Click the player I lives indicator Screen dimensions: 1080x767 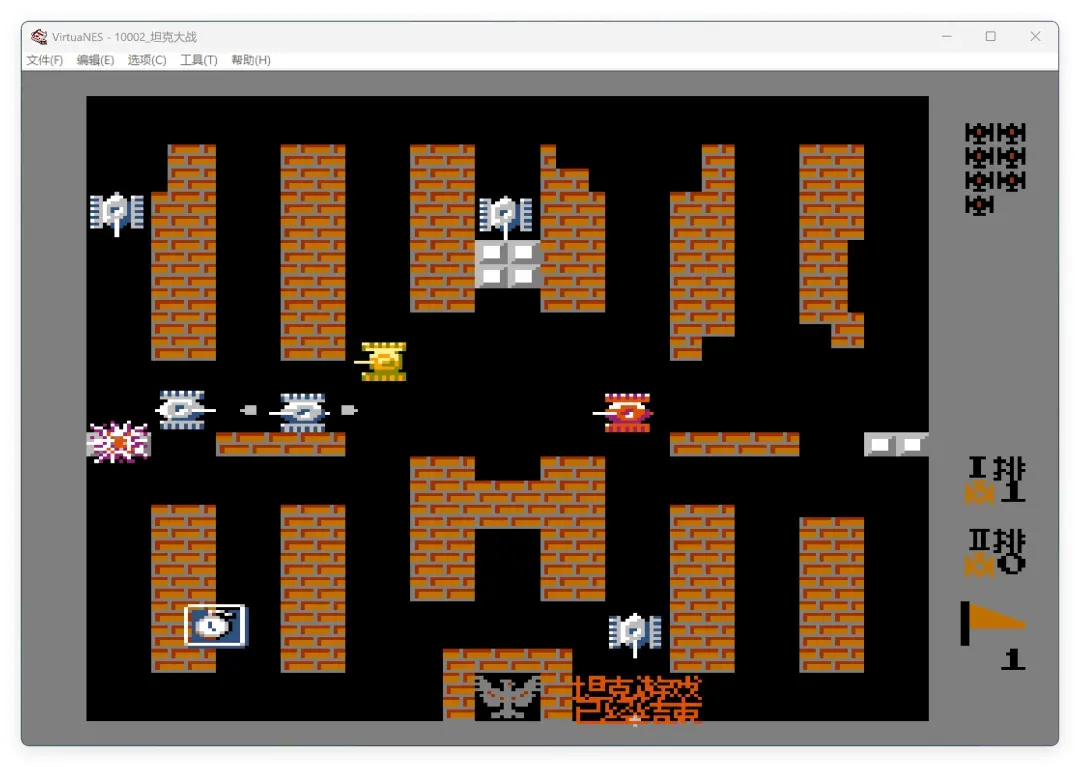tap(995, 480)
